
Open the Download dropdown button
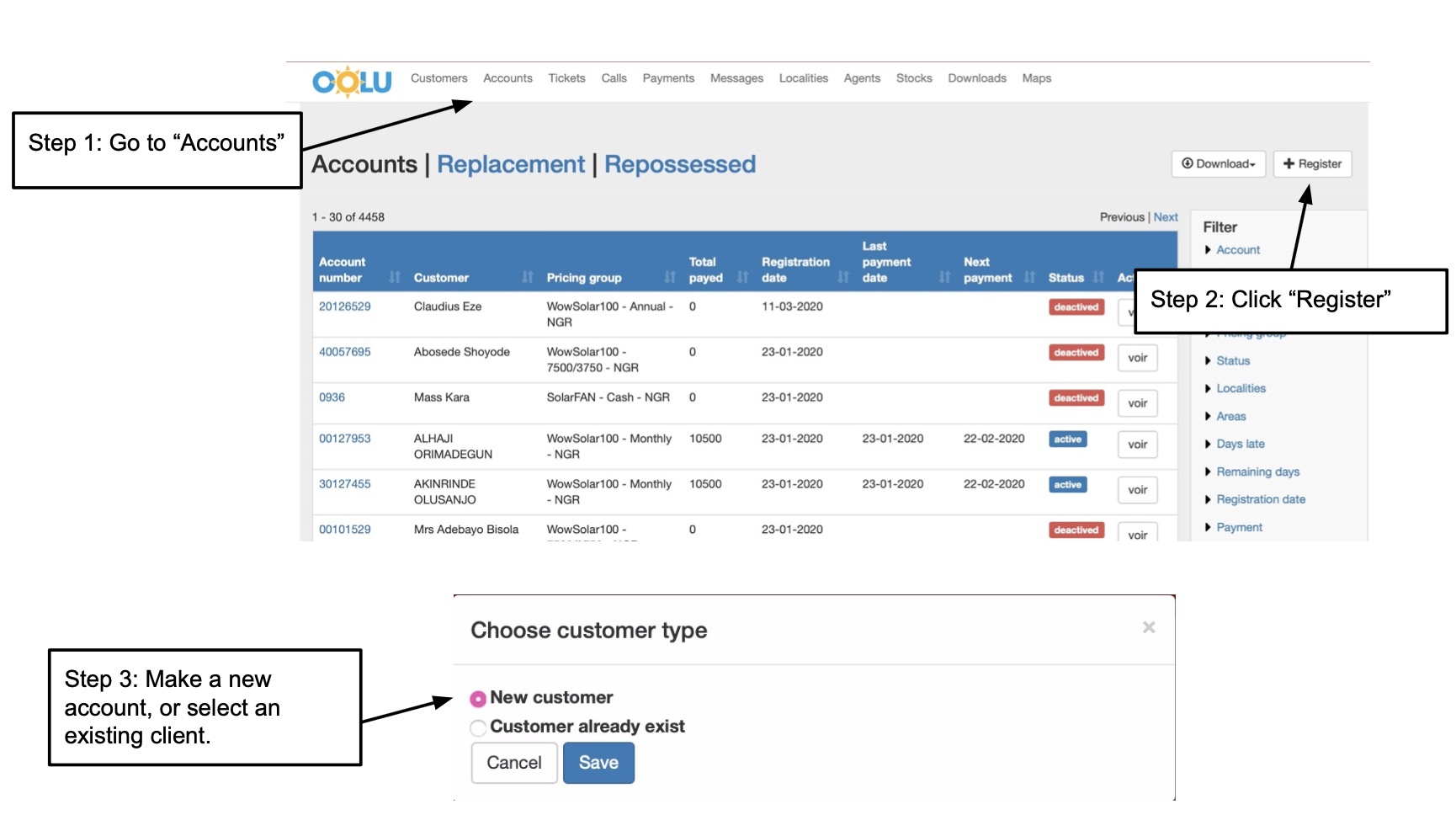click(1218, 164)
